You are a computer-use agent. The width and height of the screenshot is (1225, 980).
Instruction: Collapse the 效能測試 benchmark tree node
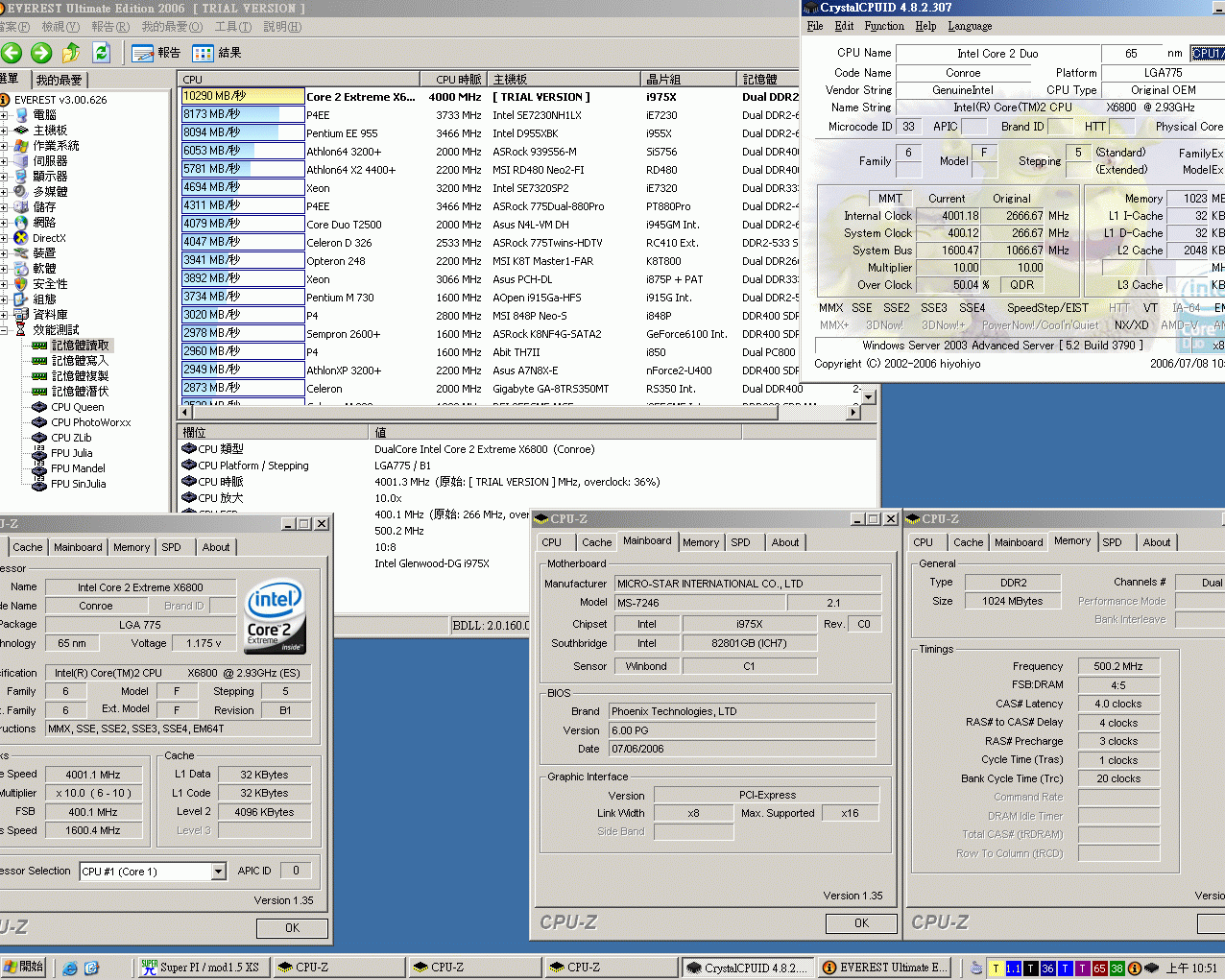(5, 330)
